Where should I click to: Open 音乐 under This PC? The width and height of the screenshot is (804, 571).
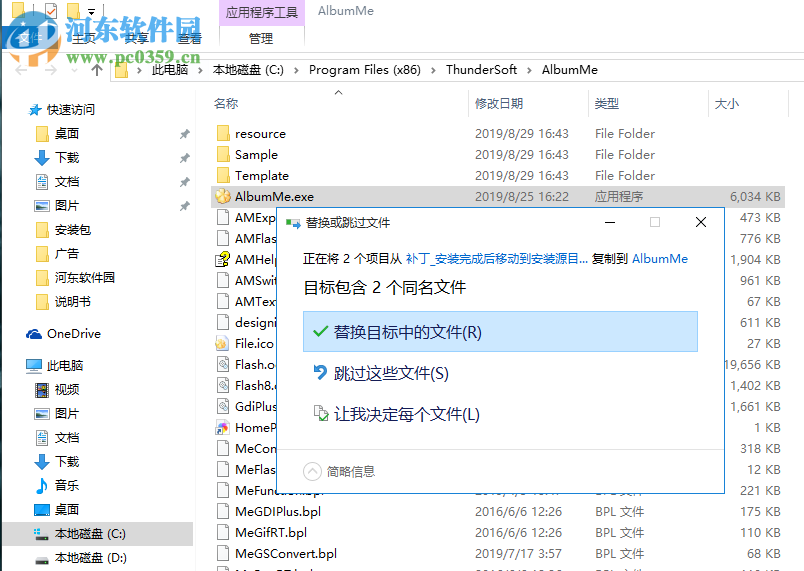pos(67,485)
